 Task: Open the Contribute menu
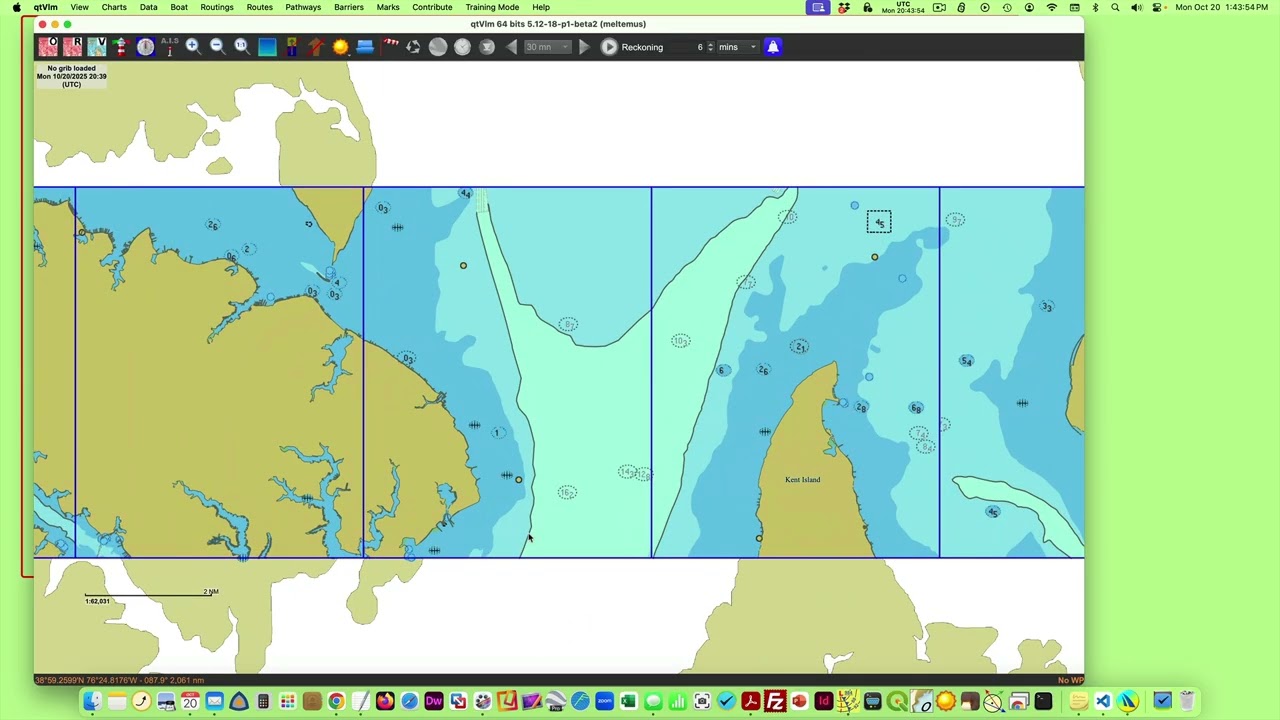(x=432, y=7)
